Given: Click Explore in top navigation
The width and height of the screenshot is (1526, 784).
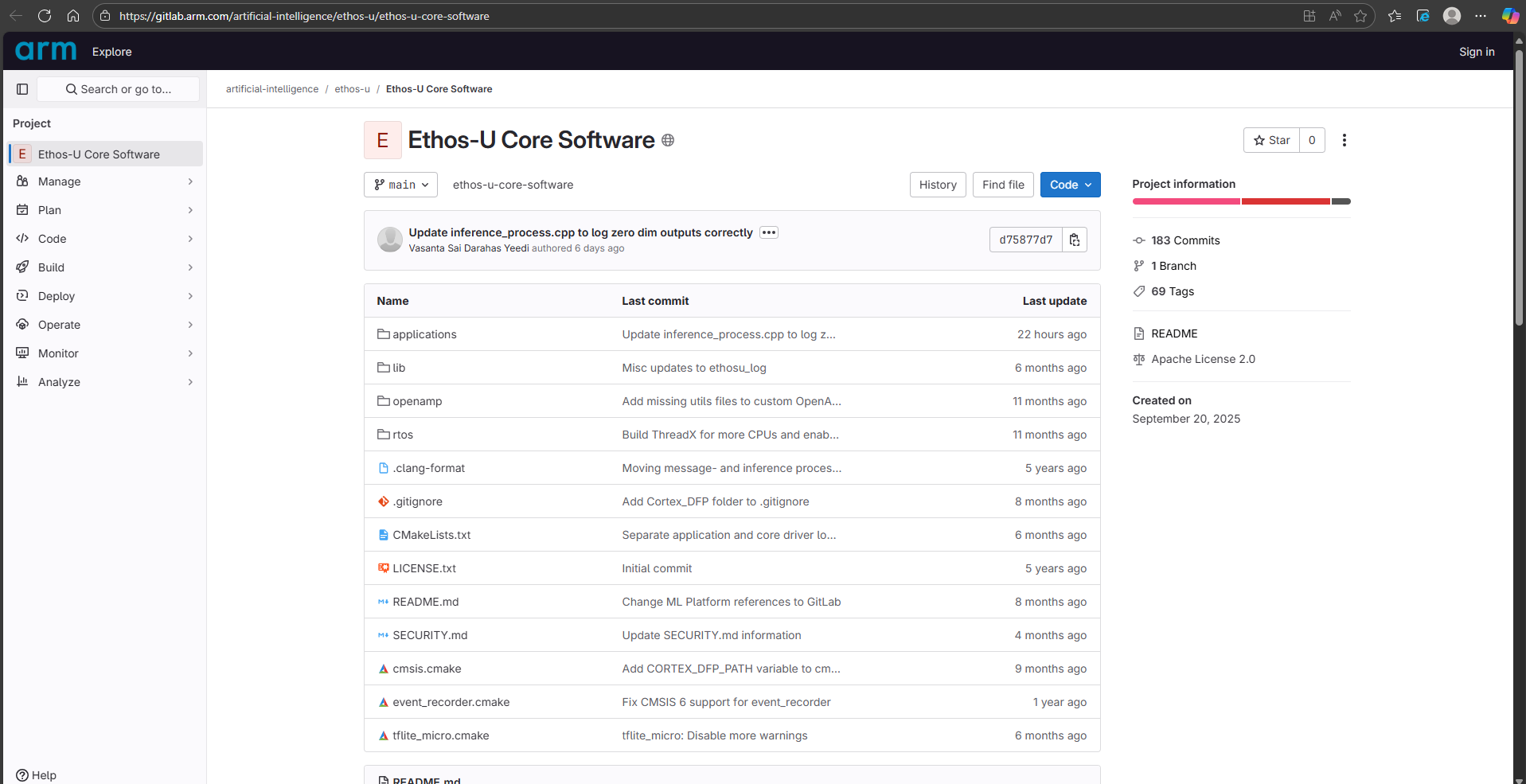Looking at the screenshot, I should (112, 52).
